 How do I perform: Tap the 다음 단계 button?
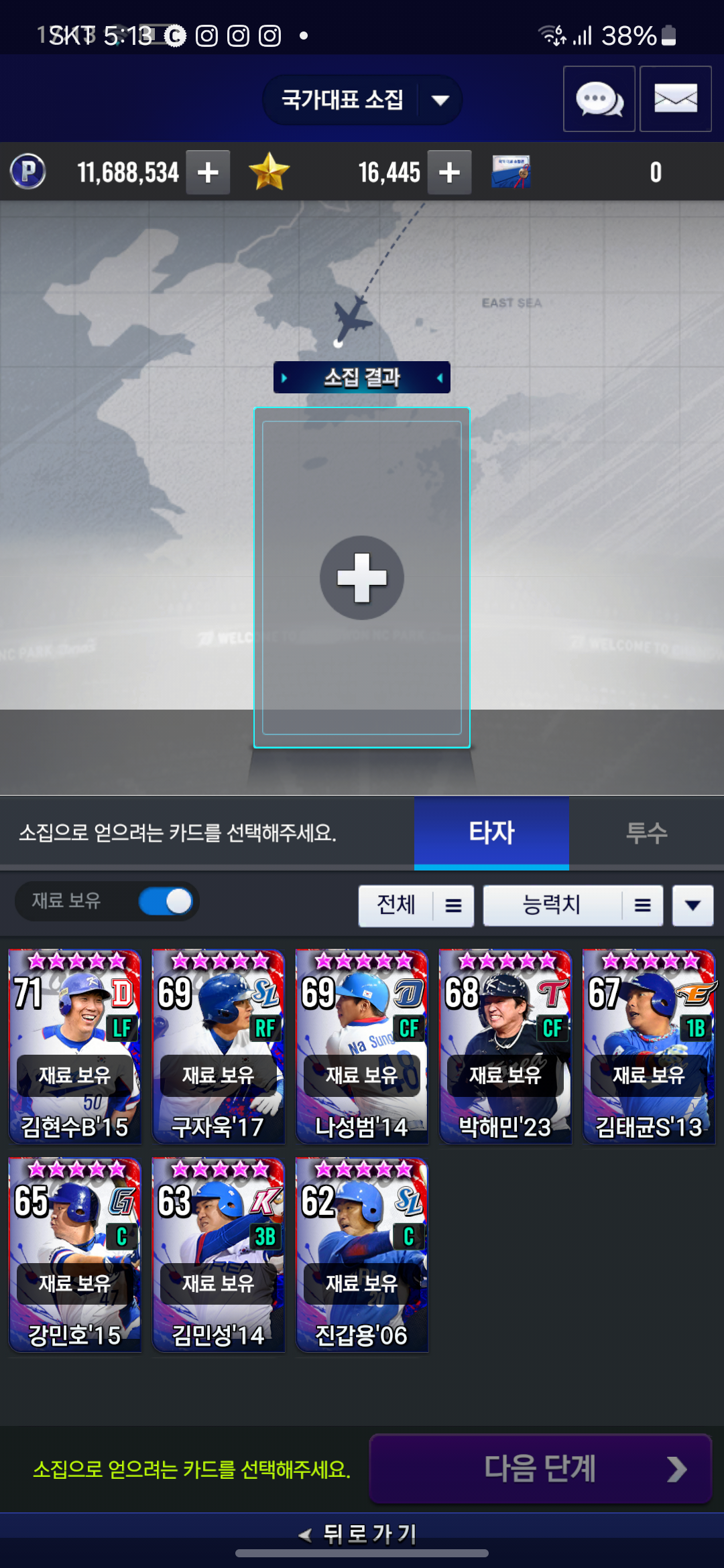point(540,1469)
